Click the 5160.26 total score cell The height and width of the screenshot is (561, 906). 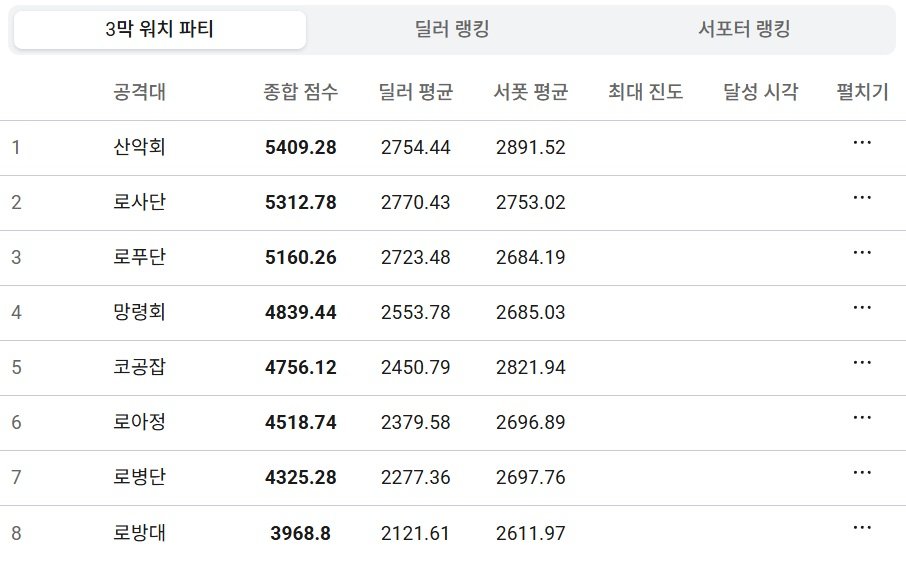pos(301,258)
